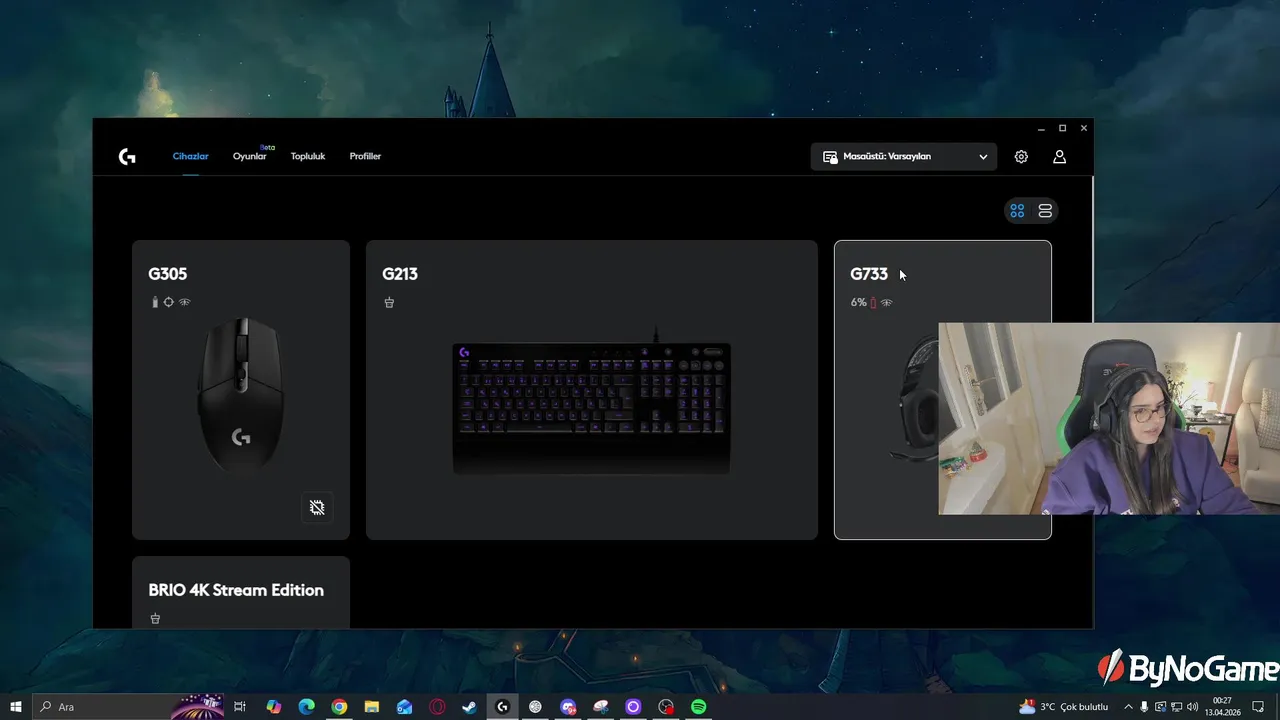1280x720 pixels.
Task: Expand hidden system tray icons chevron
Action: [x=1129, y=707]
